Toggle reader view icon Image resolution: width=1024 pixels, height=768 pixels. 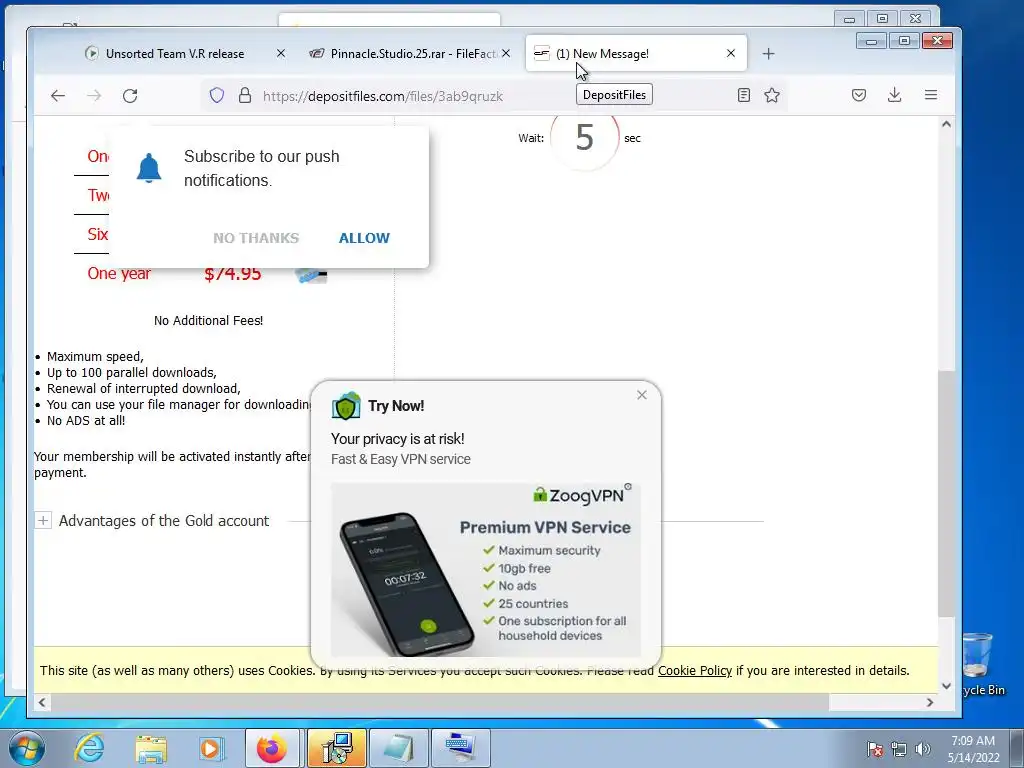pyautogui.click(x=744, y=95)
